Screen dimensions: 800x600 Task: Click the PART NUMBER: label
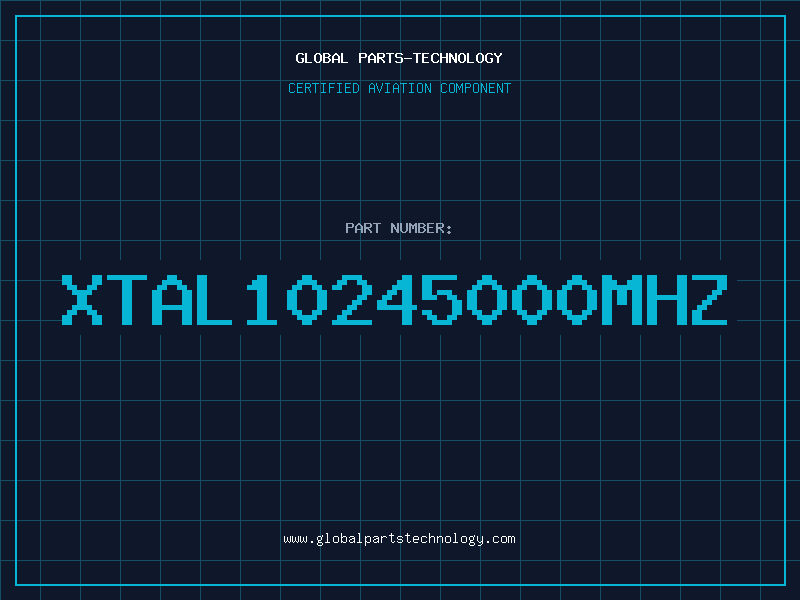398,228
